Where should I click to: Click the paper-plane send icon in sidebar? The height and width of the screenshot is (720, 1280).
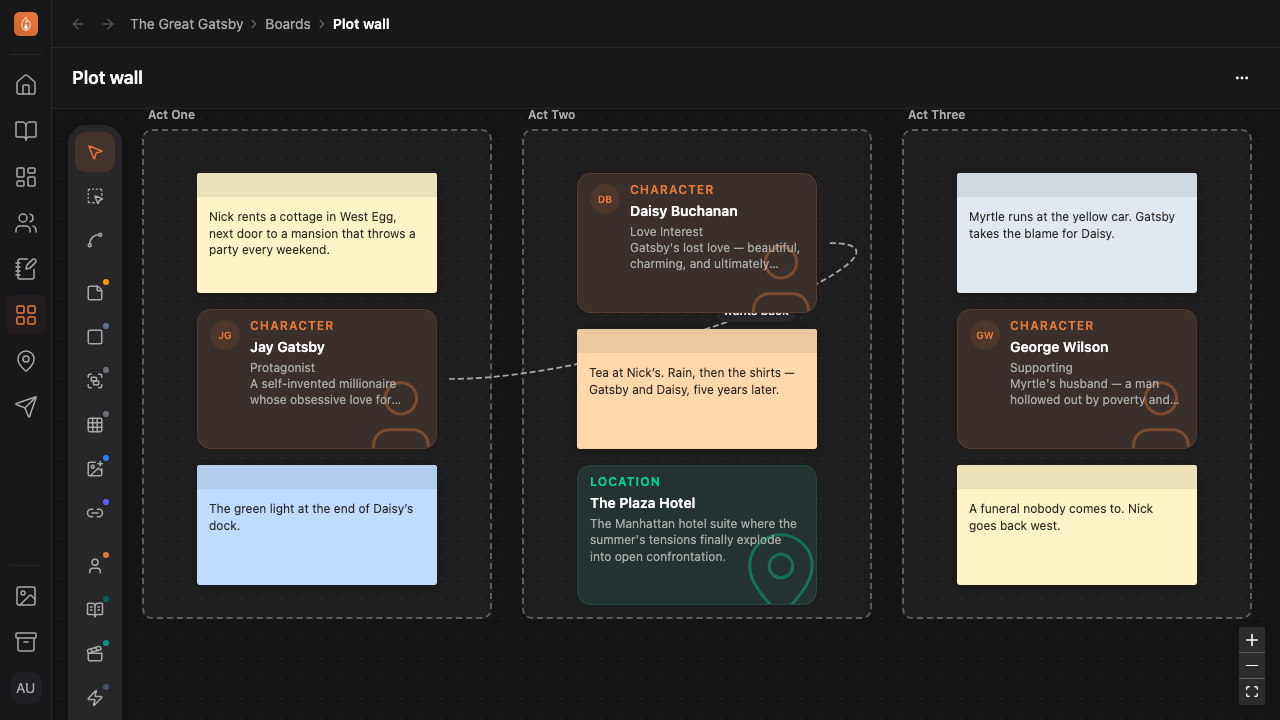pyautogui.click(x=26, y=407)
